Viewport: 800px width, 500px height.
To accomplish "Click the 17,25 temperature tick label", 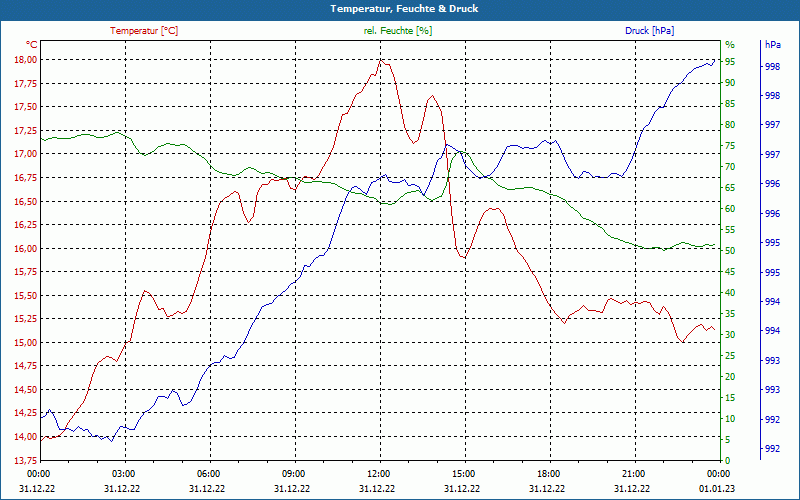I will pyautogui.click(x=24, y=131).
